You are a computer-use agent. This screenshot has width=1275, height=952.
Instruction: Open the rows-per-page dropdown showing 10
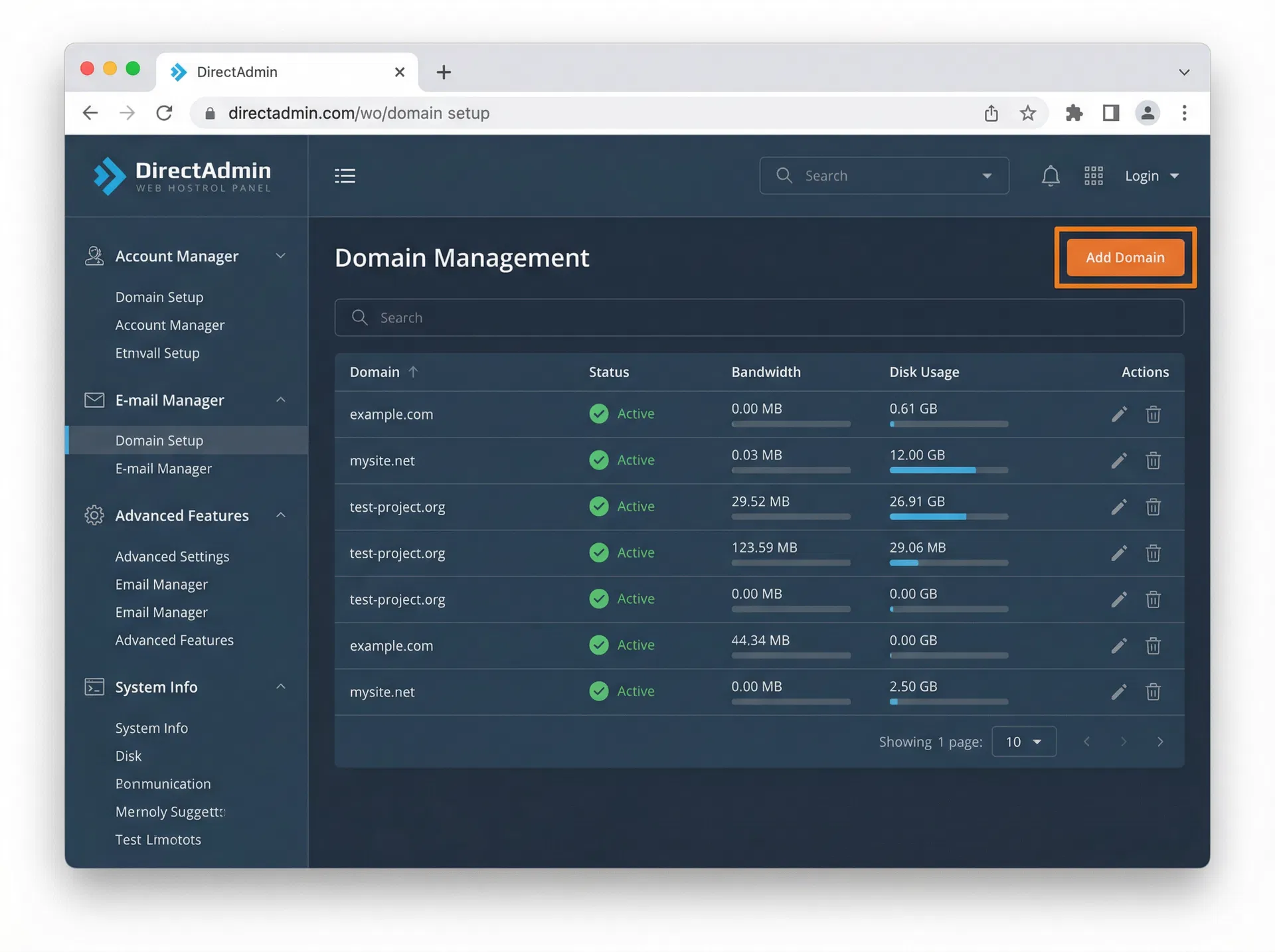tap(1023, 742)
